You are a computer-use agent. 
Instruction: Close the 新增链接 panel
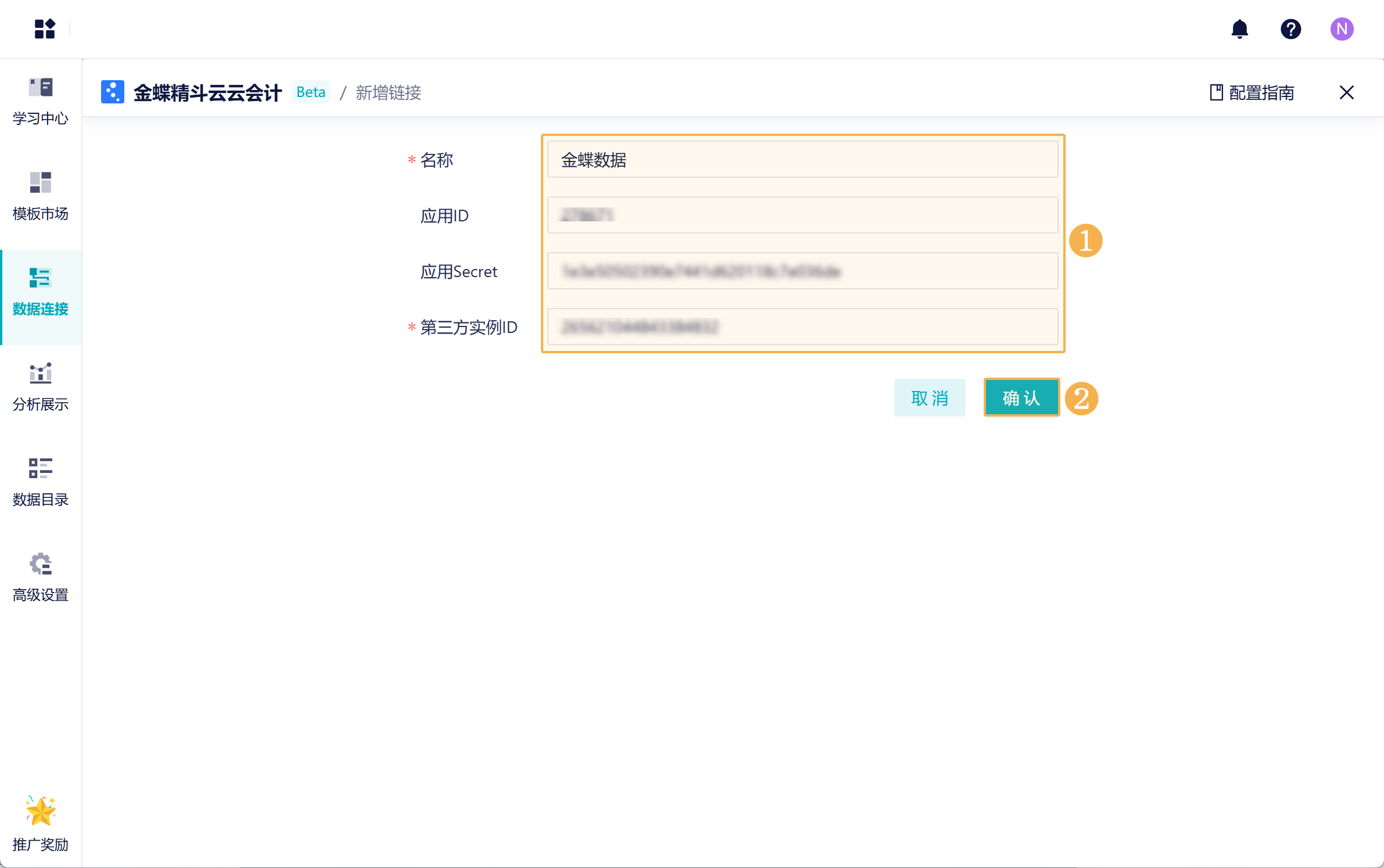click(x=1346, y=92)
